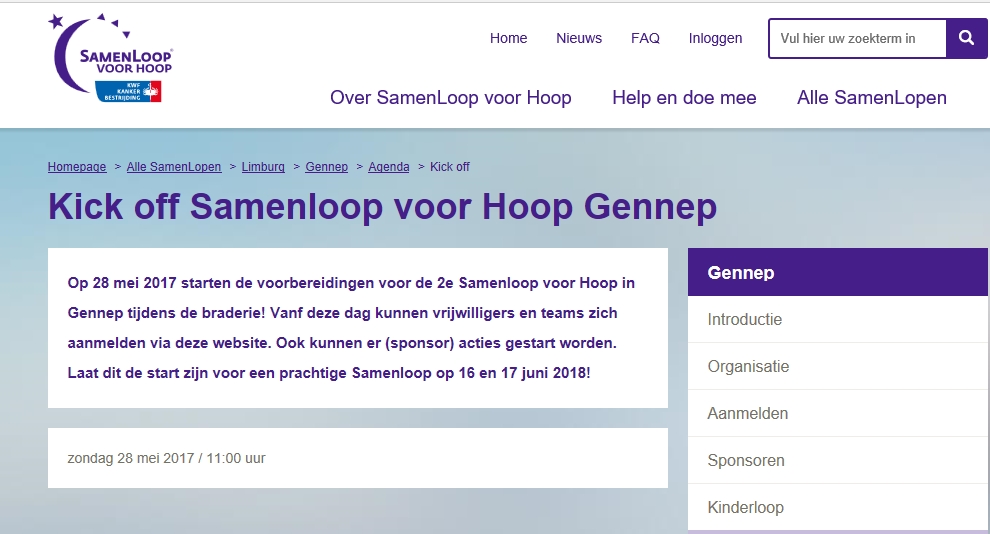990x534 pixels.
Task: Open Sponsoren in the Gennep sidebar
Action: tap(837, 460)
